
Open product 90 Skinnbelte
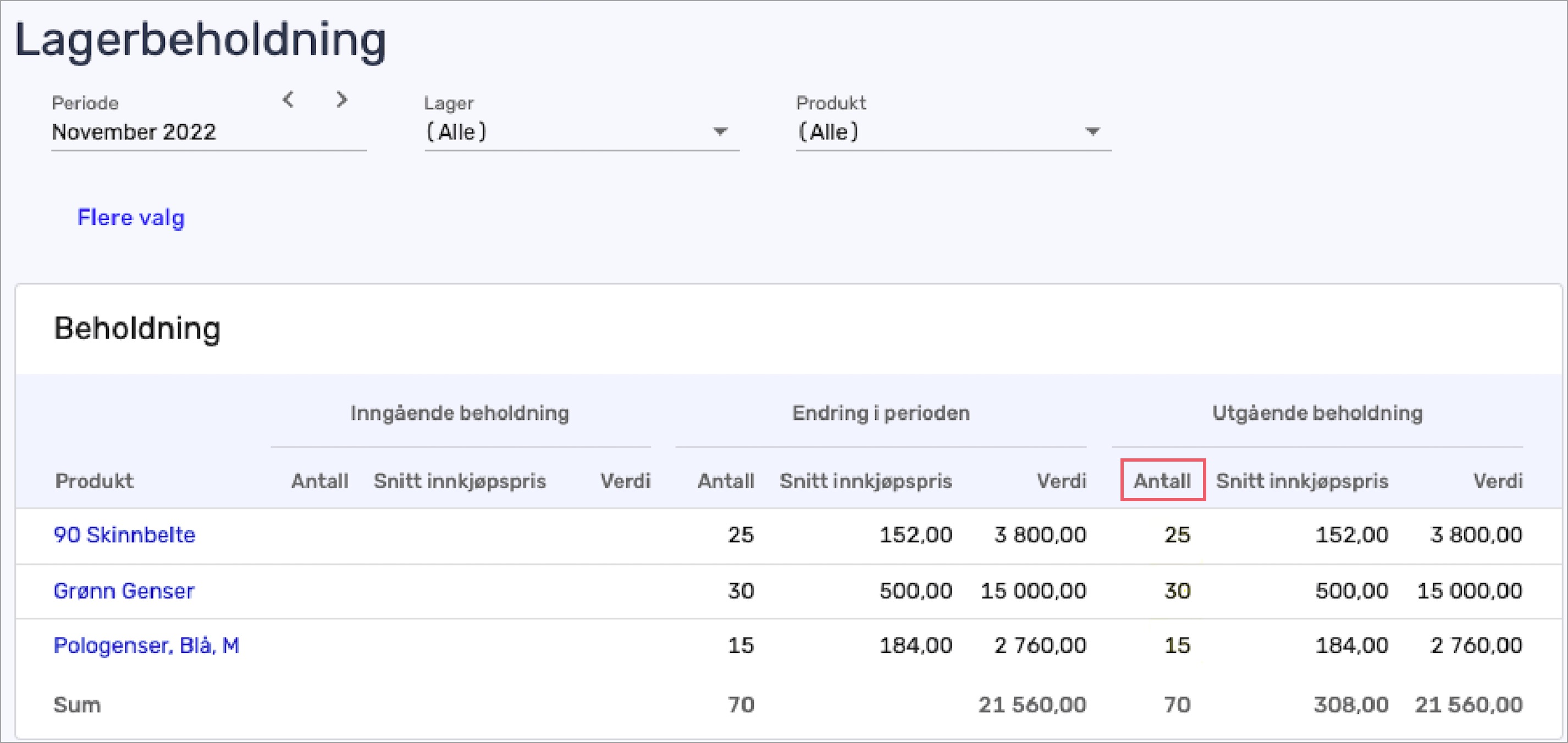[x=124, y=535]
